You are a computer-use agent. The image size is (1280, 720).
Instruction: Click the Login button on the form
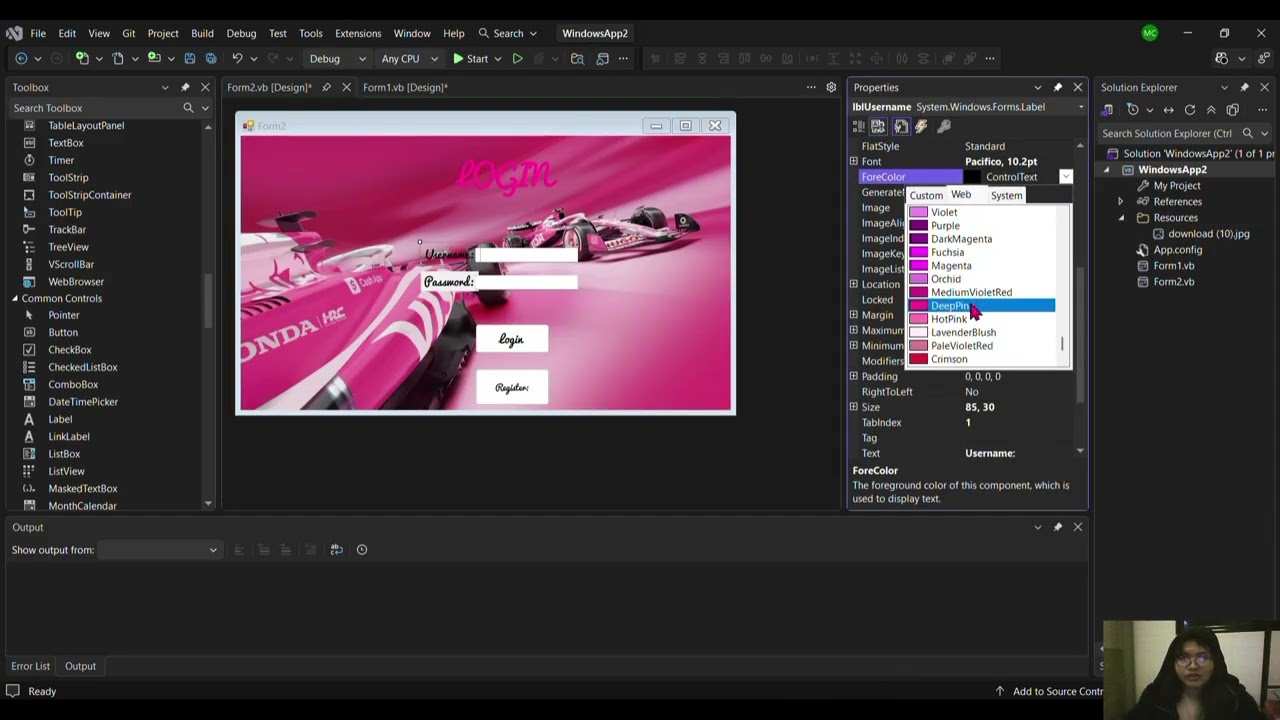pyautogui.click(x=511, y=340)
